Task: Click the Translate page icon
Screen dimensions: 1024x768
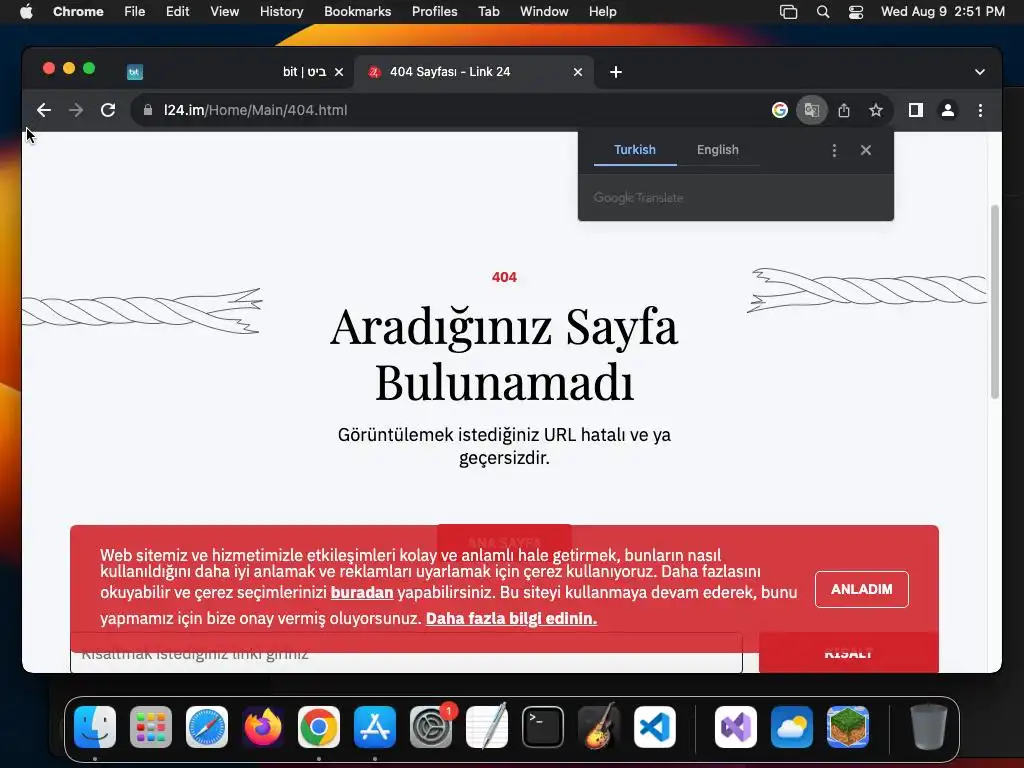Action: tap(812, 110)
